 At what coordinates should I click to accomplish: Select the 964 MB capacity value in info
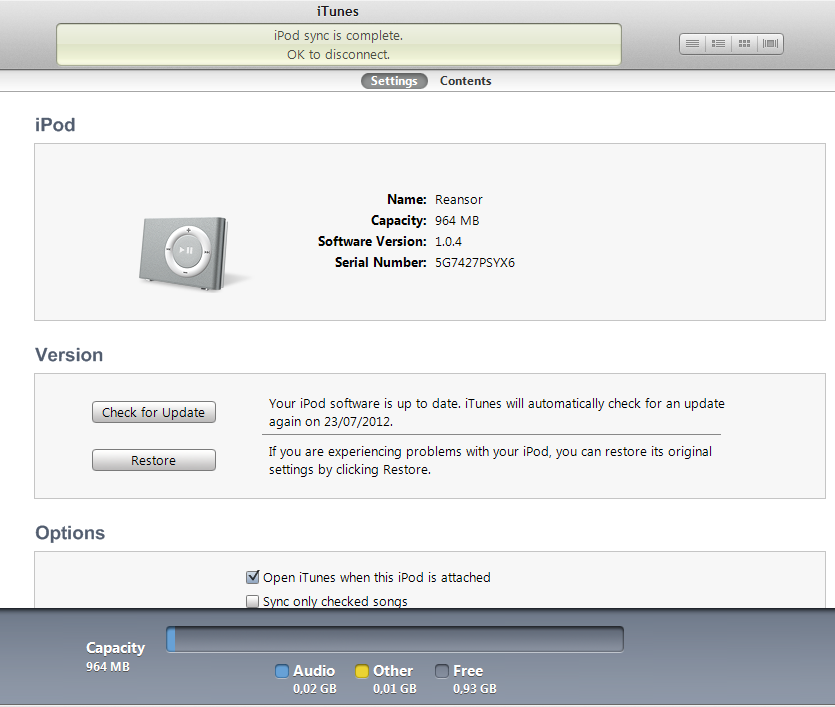[x=457, y=220]
